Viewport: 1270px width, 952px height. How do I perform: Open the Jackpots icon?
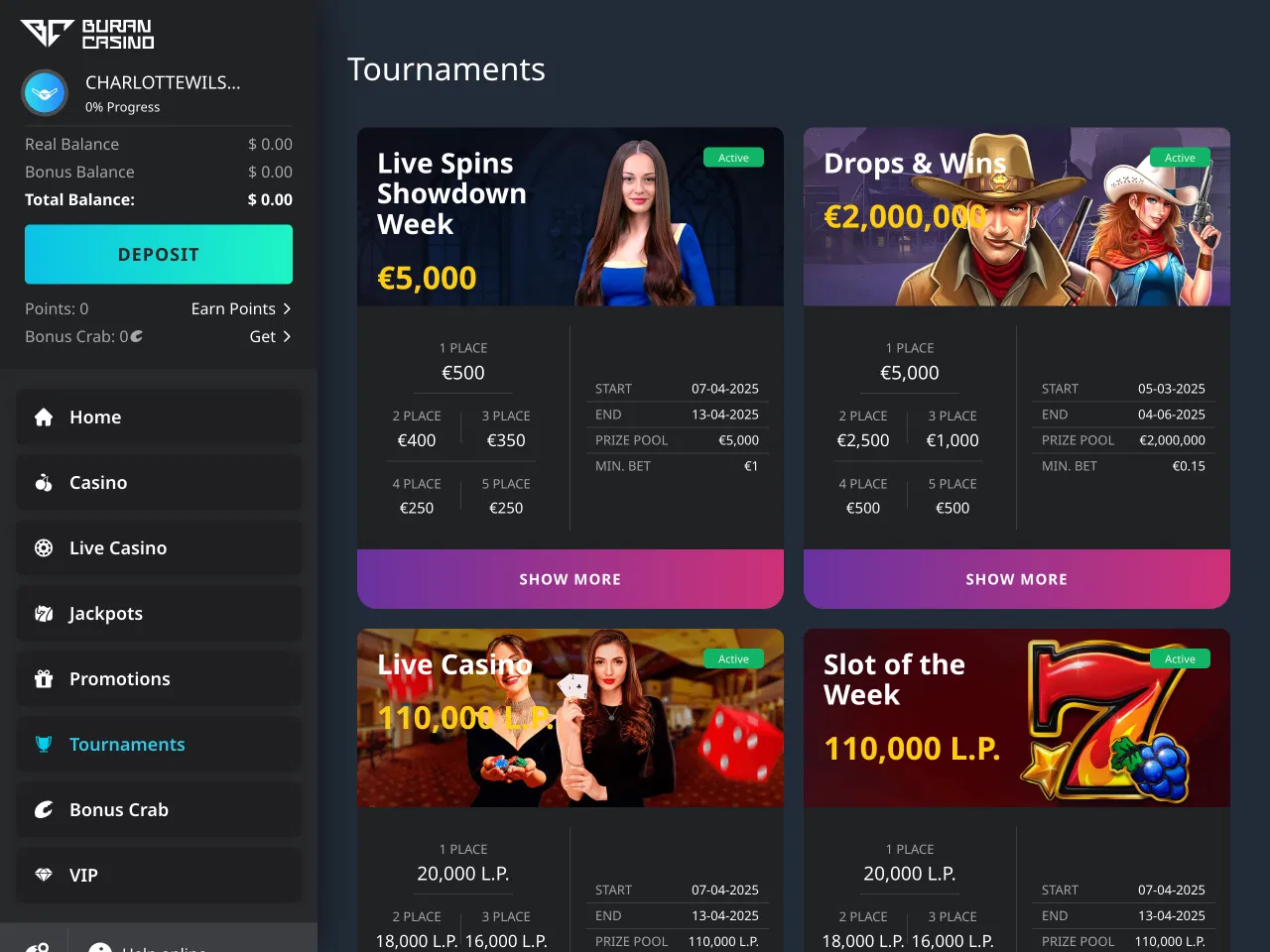(44, 614)
